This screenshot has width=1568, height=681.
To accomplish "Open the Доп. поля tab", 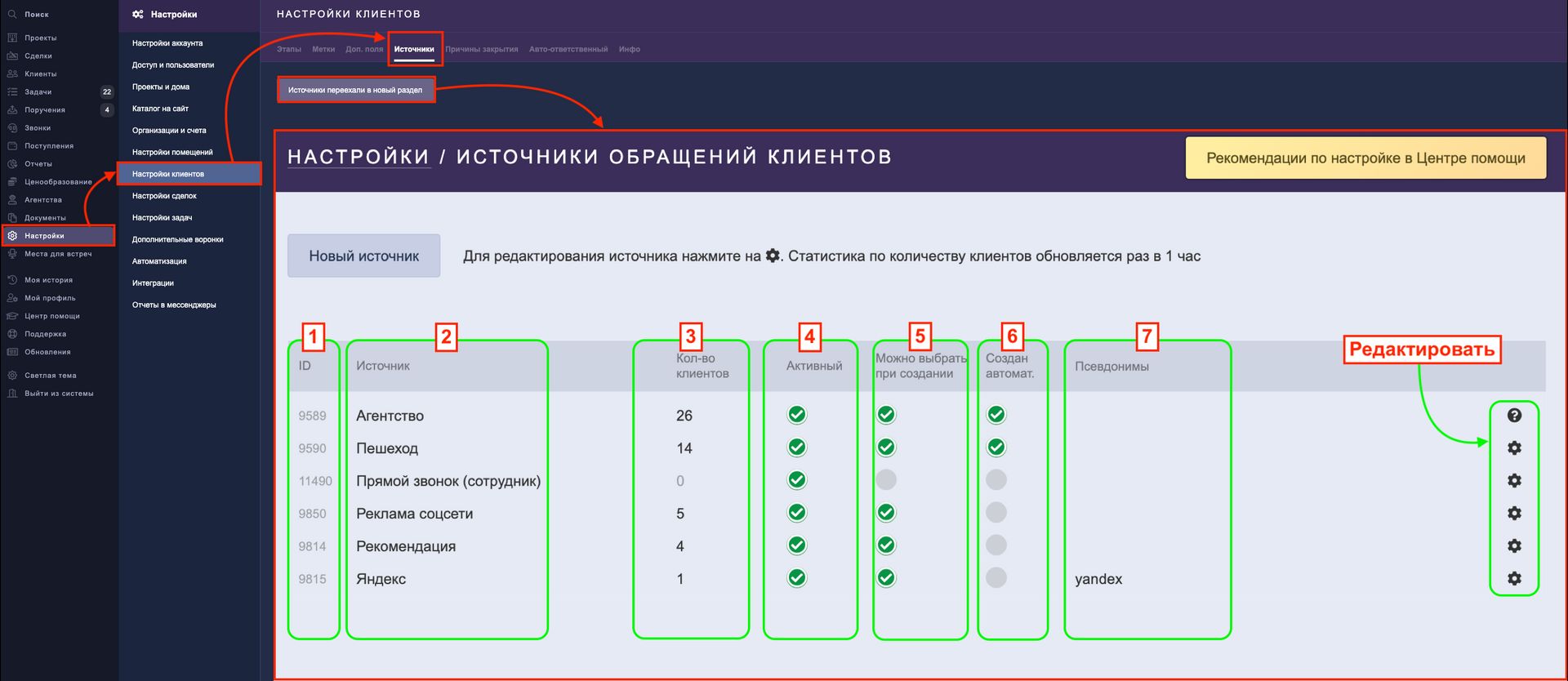I will 364,49.
